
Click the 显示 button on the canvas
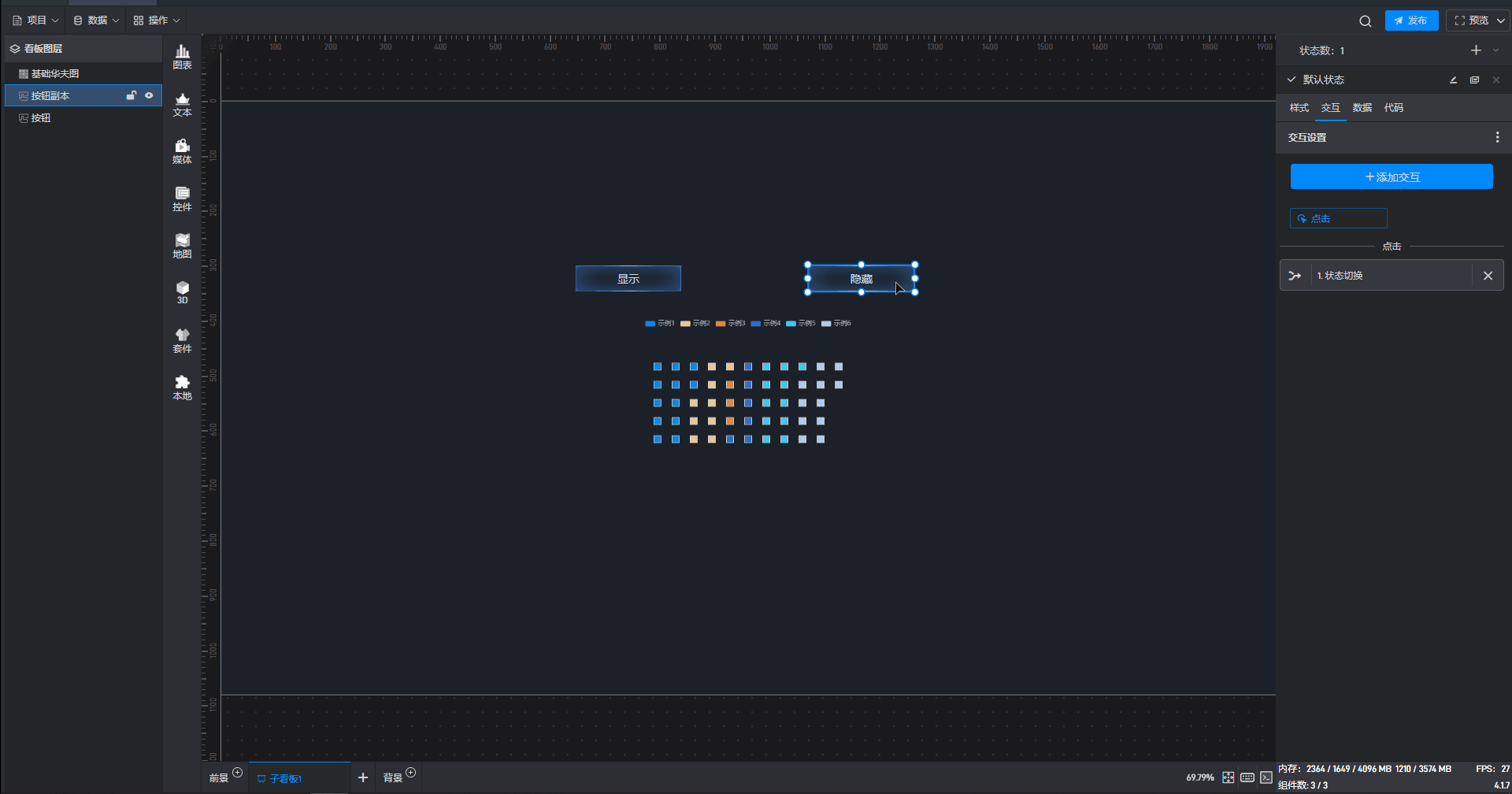point(628,279)
